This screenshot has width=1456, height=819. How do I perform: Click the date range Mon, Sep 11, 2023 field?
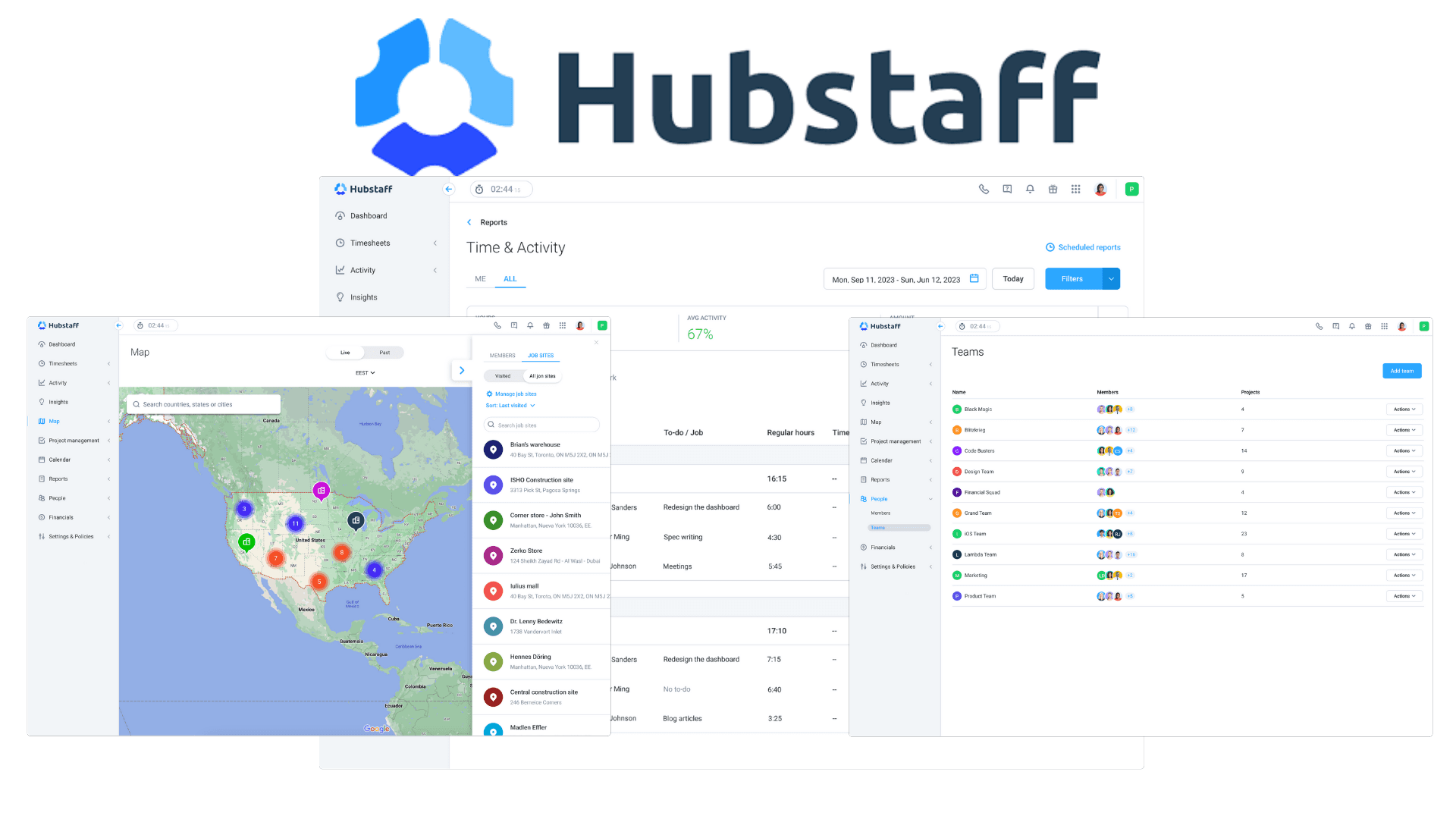pyautogui.click(x=905, y=279)
